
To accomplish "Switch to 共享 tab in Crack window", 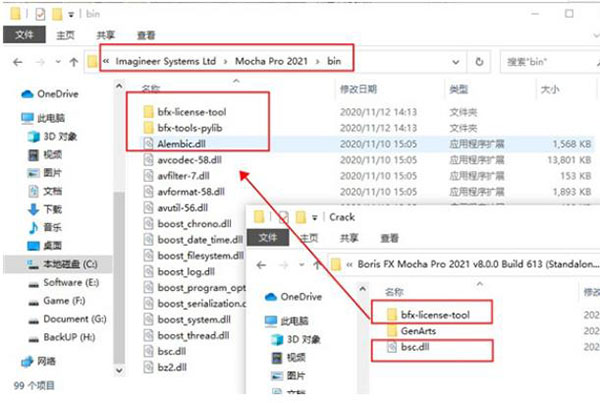I will 349,238.
